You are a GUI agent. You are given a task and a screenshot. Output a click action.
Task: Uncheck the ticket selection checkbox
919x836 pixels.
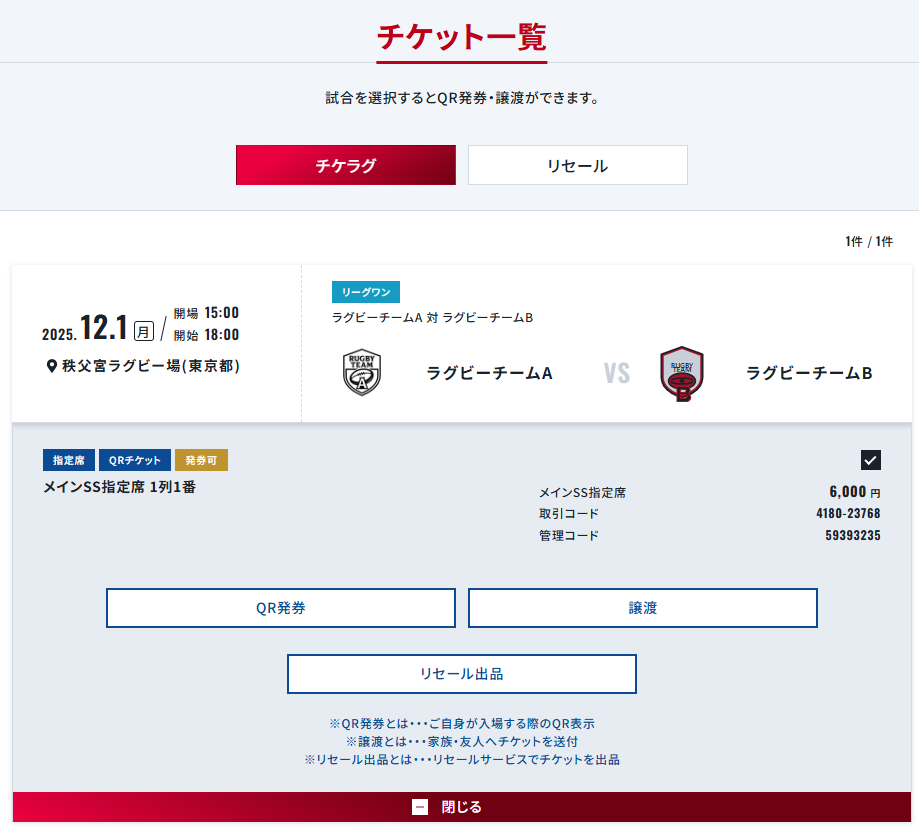870,460
